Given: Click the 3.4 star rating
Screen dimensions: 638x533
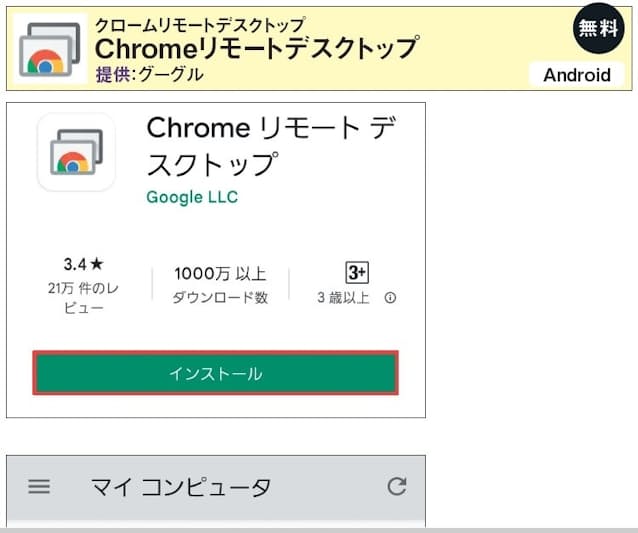Looking at the screenshot, I should (83, 265).
